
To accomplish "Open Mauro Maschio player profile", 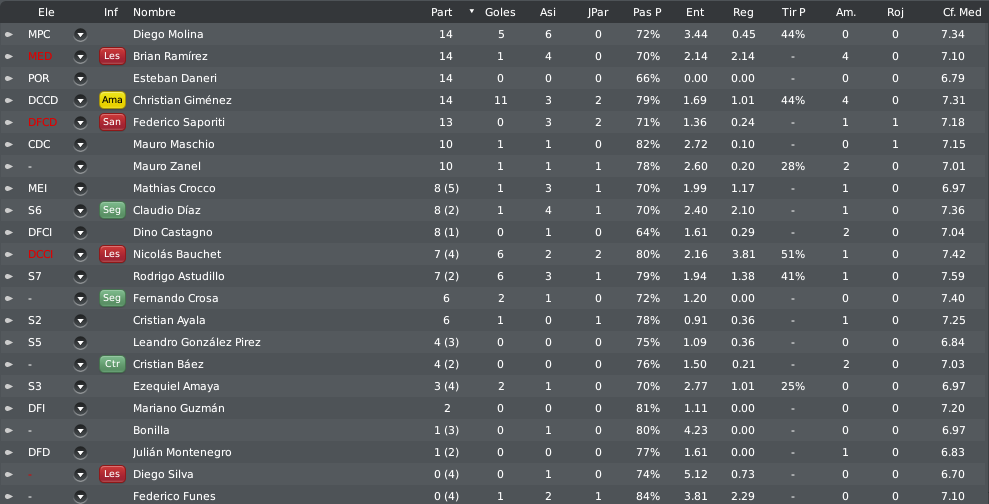I will 173,144.
